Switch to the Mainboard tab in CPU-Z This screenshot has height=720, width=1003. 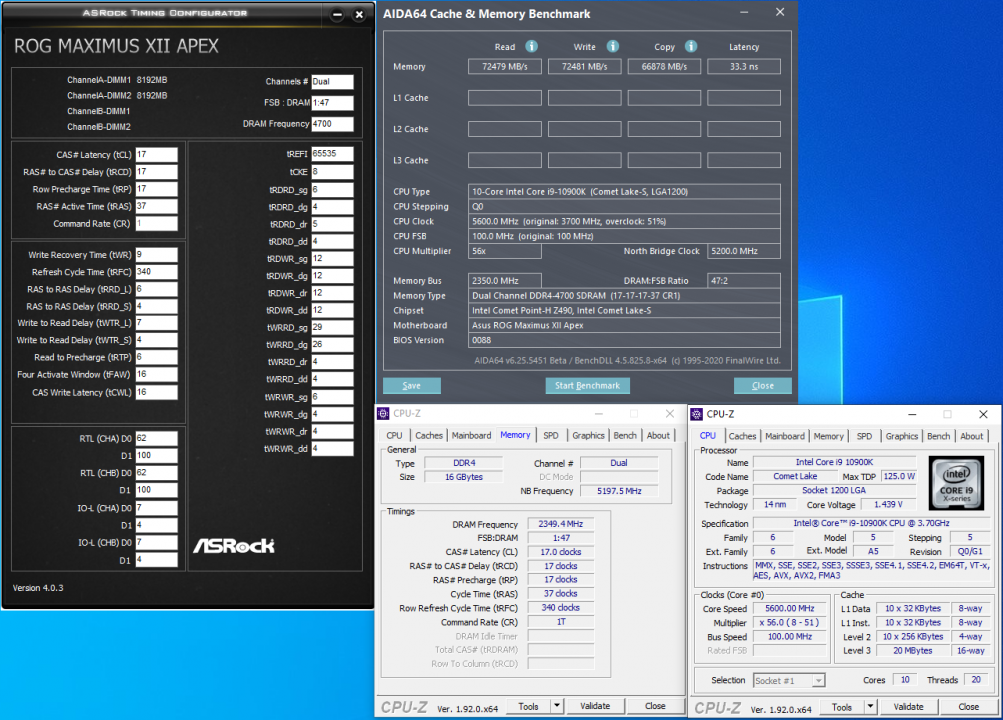click(x=471, y=435)
